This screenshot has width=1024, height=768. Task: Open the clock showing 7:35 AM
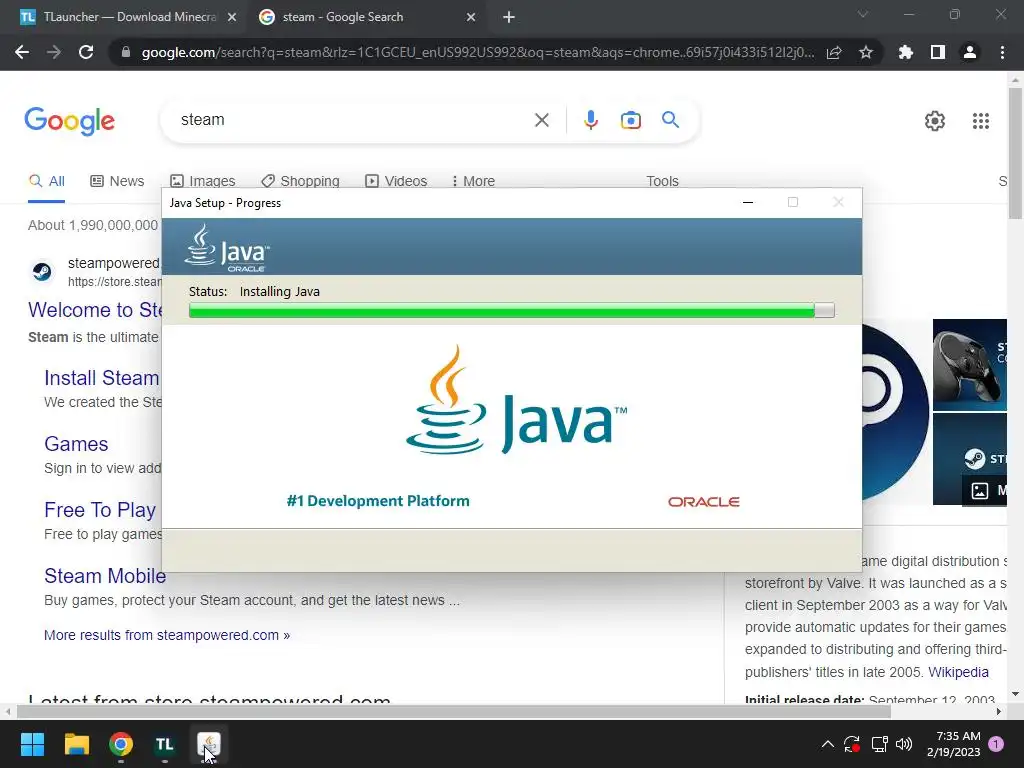click(953, 744)
